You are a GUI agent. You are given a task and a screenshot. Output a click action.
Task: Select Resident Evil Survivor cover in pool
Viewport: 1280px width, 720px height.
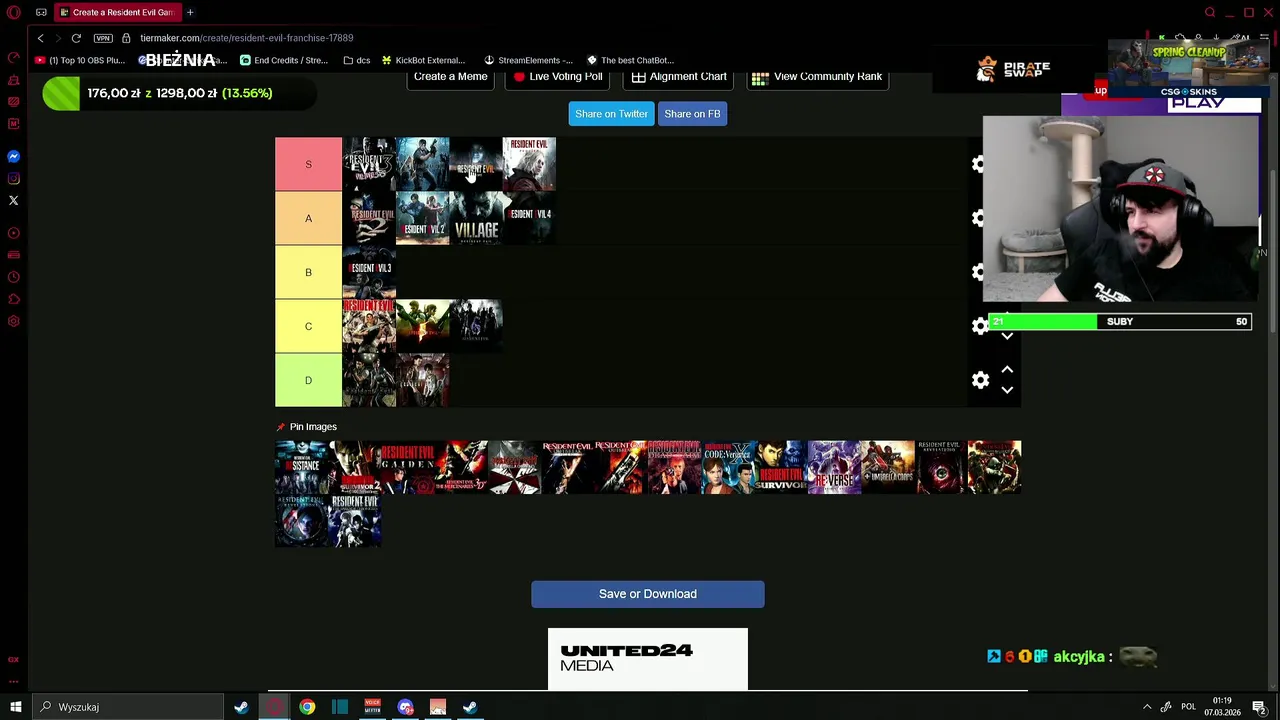pos(781,467)
